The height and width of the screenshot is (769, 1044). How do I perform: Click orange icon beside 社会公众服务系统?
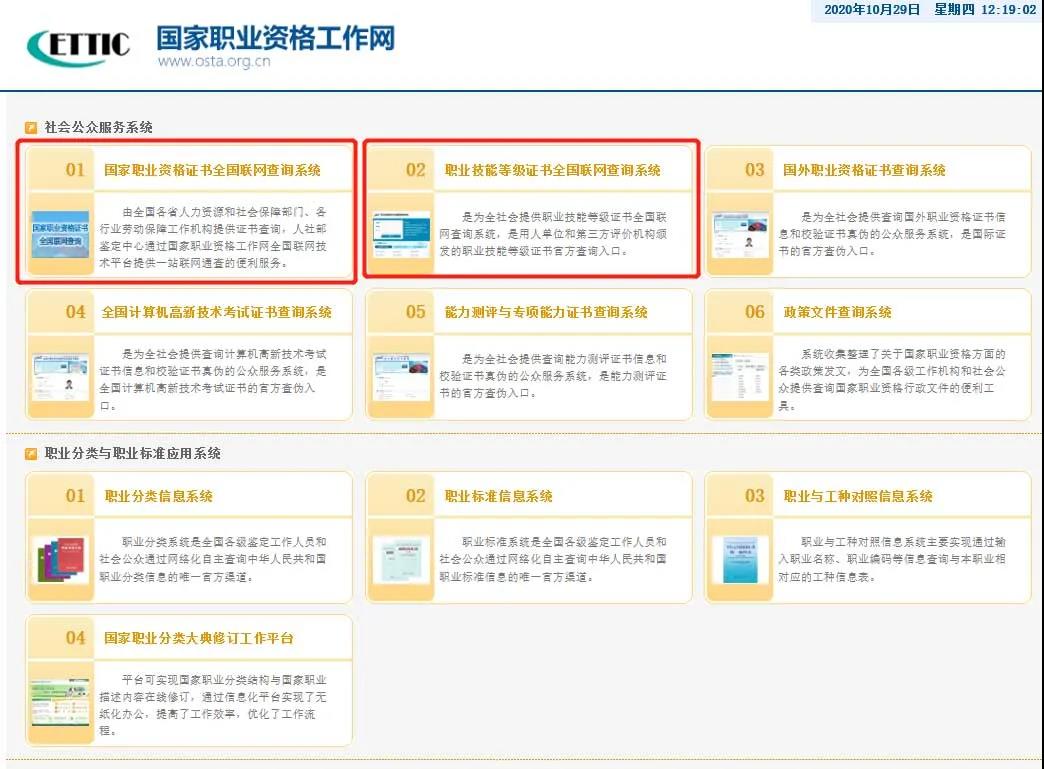(31, 127)
